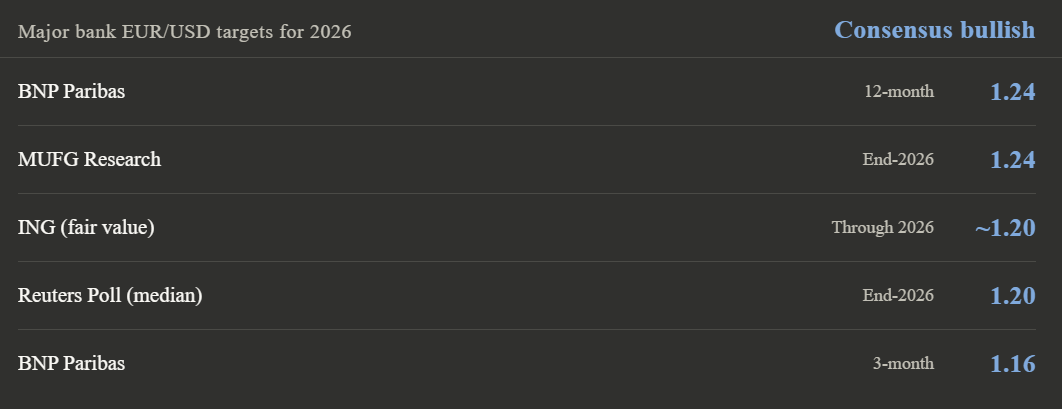Click the MUFG Research 1.24 target value

pyautogui.click(x=1012, y=160)
